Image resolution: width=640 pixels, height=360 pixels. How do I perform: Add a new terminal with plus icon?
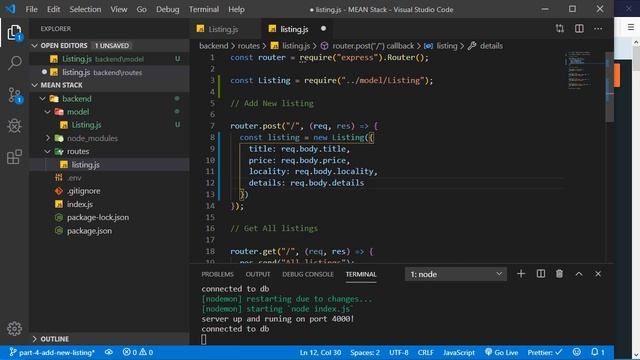click(521, 274)
